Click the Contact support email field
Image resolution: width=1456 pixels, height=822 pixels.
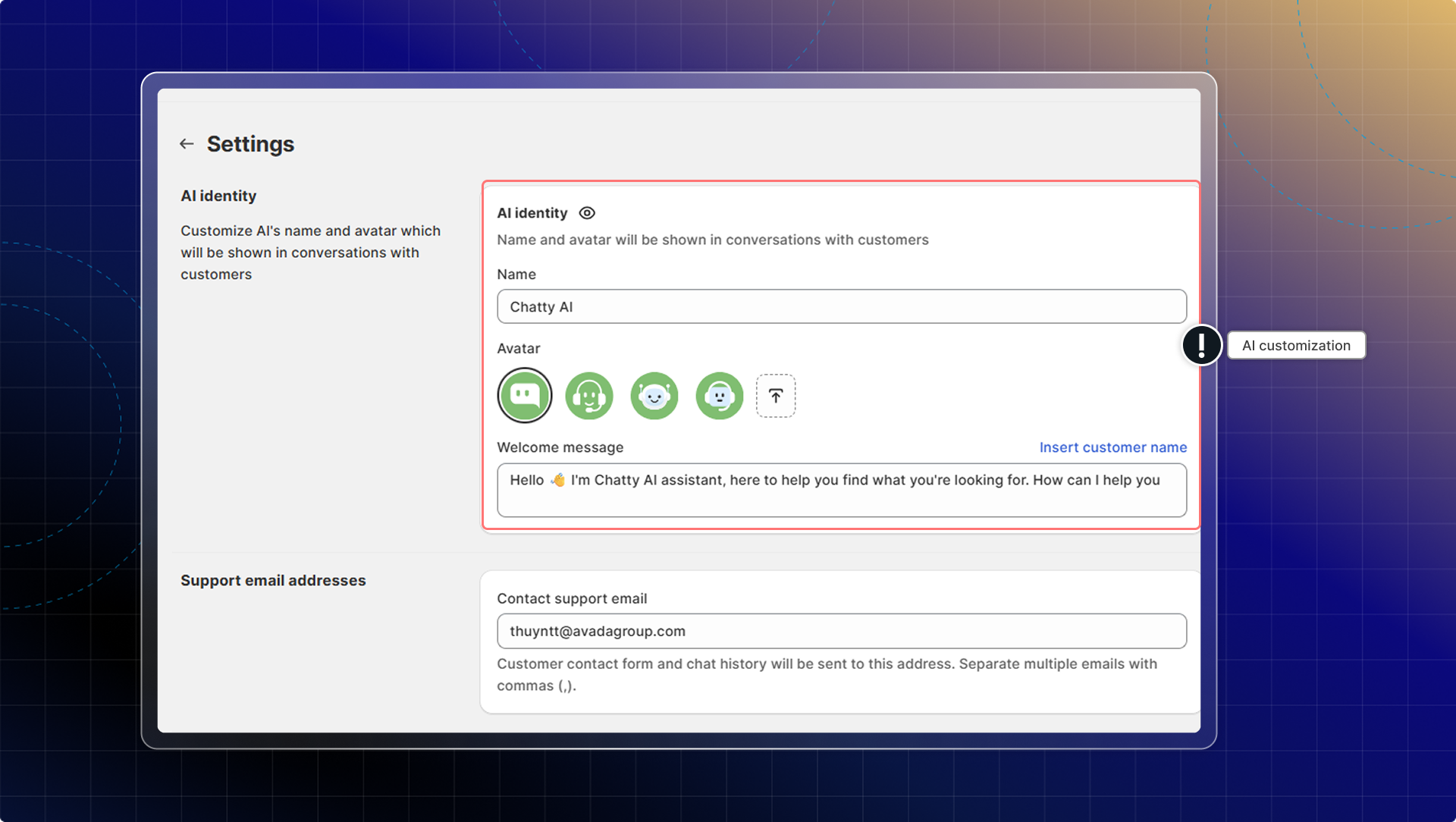842,631
